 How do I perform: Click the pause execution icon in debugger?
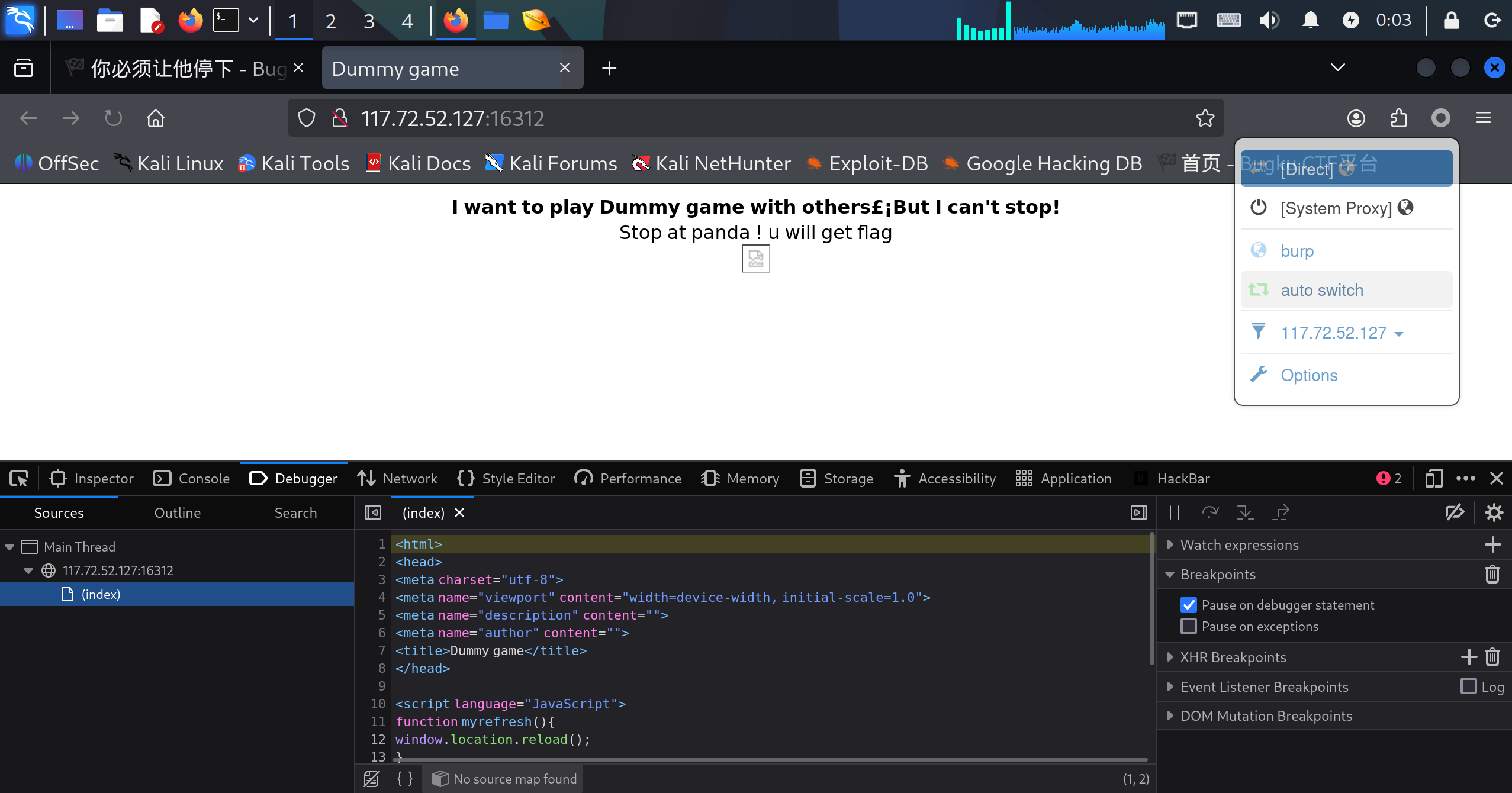coord(1175,512)
